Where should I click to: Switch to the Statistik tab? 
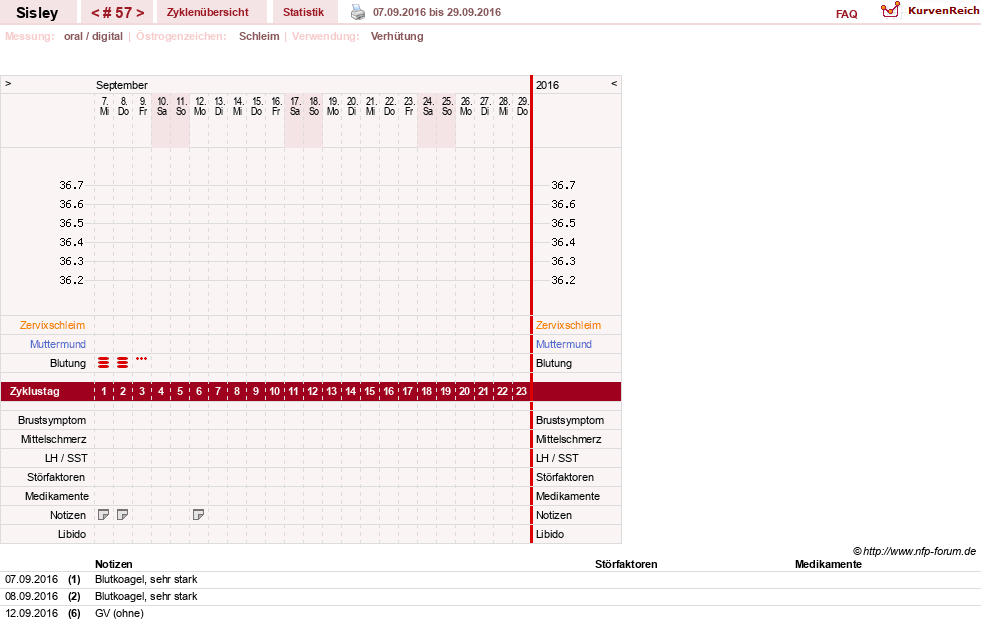pyautogui.click(x=303, y=12)
